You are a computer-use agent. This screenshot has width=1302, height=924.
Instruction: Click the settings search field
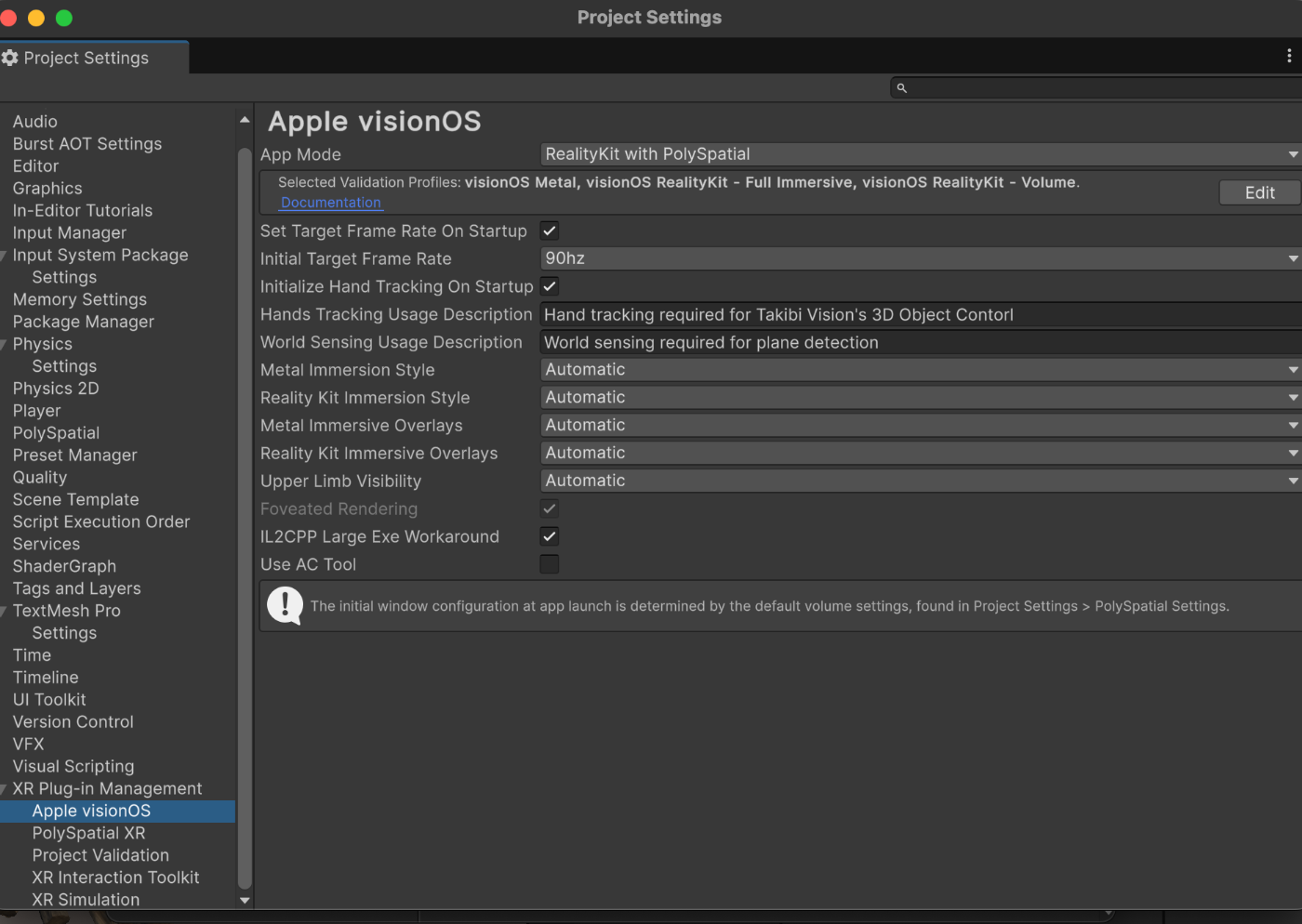click(x=1096, y=88)
